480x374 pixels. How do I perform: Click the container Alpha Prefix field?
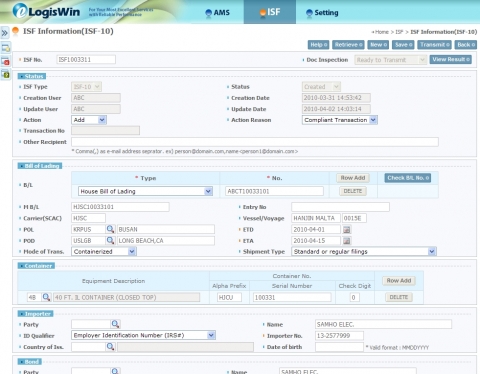pos(229,297)
